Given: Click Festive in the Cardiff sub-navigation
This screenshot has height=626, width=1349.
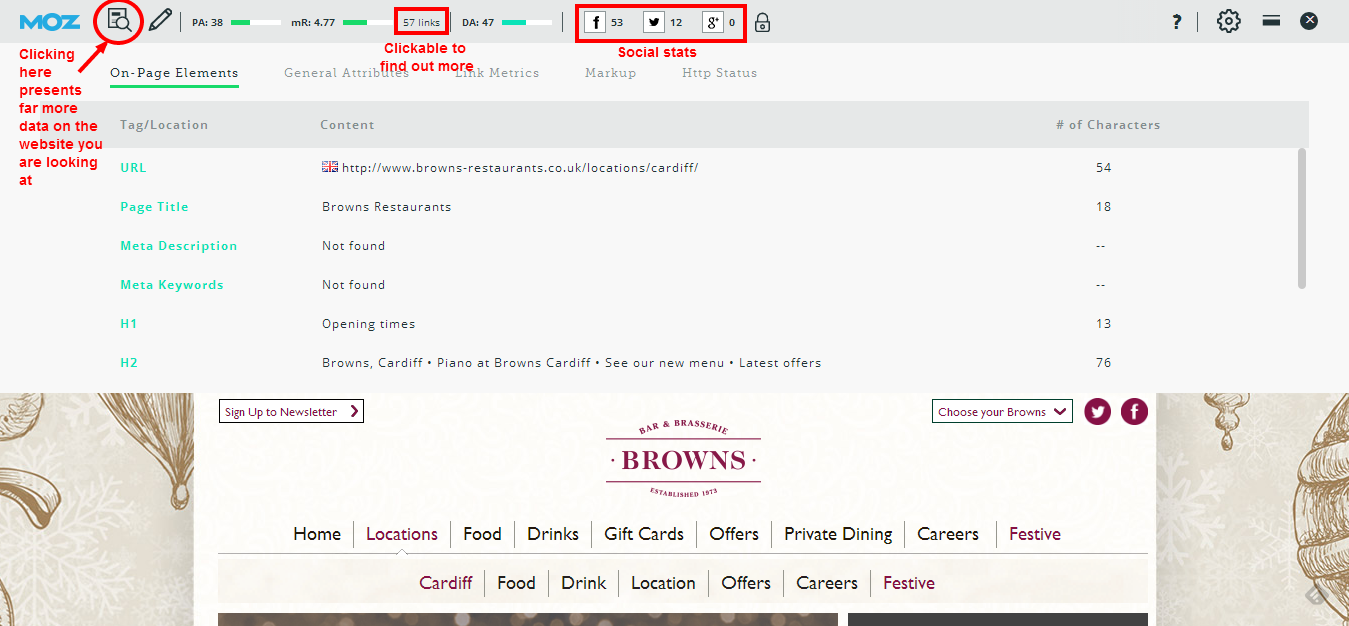Looking at the screenshot, I should [x=909, y=583].
